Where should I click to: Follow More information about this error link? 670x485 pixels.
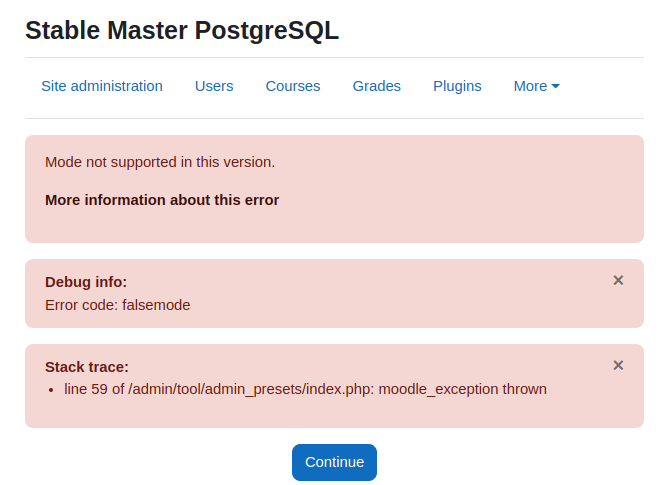click(x=162, y=200)
